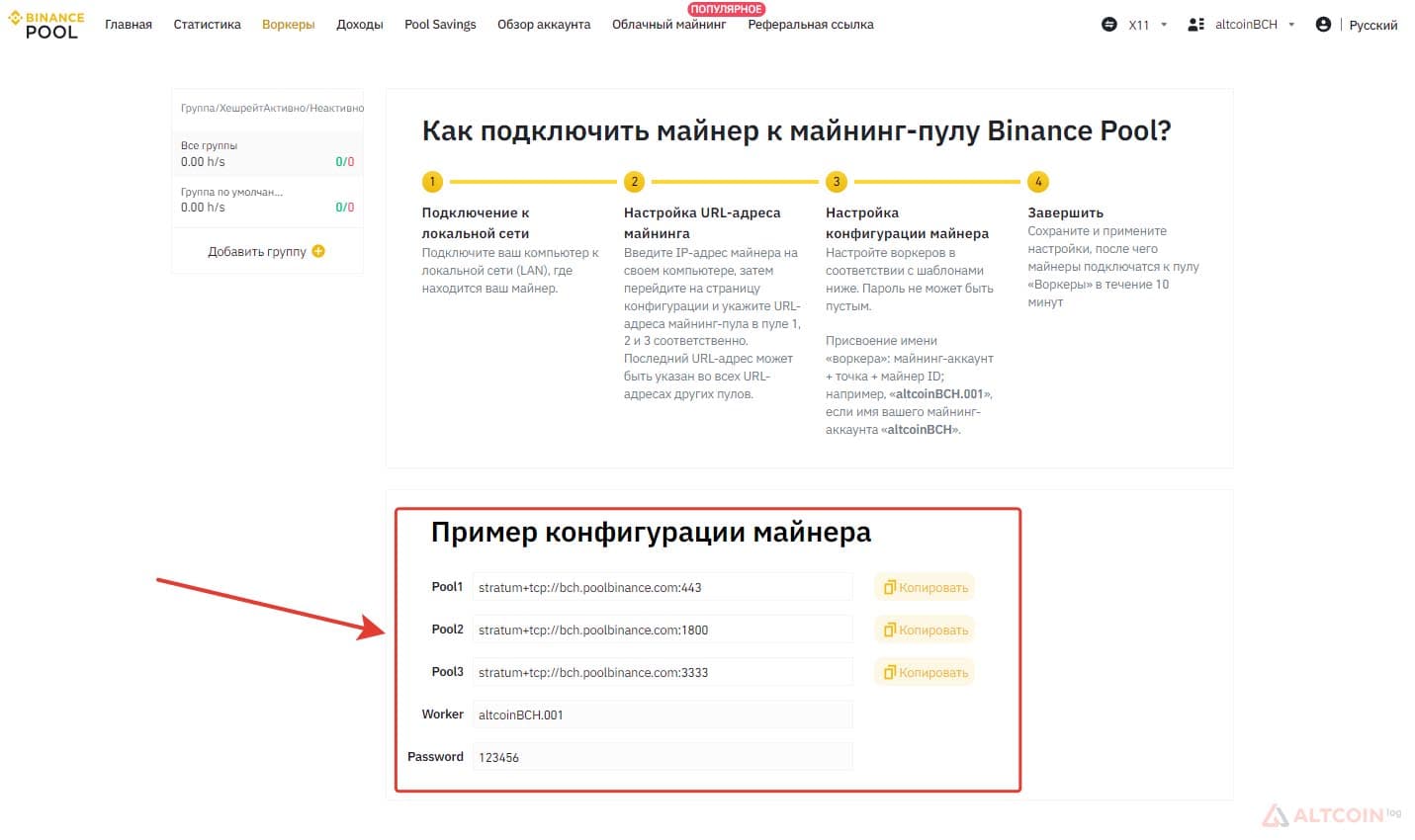Click the altcoinBCH account users icon
The image size is (1415, 840).
pos(1195,25)
